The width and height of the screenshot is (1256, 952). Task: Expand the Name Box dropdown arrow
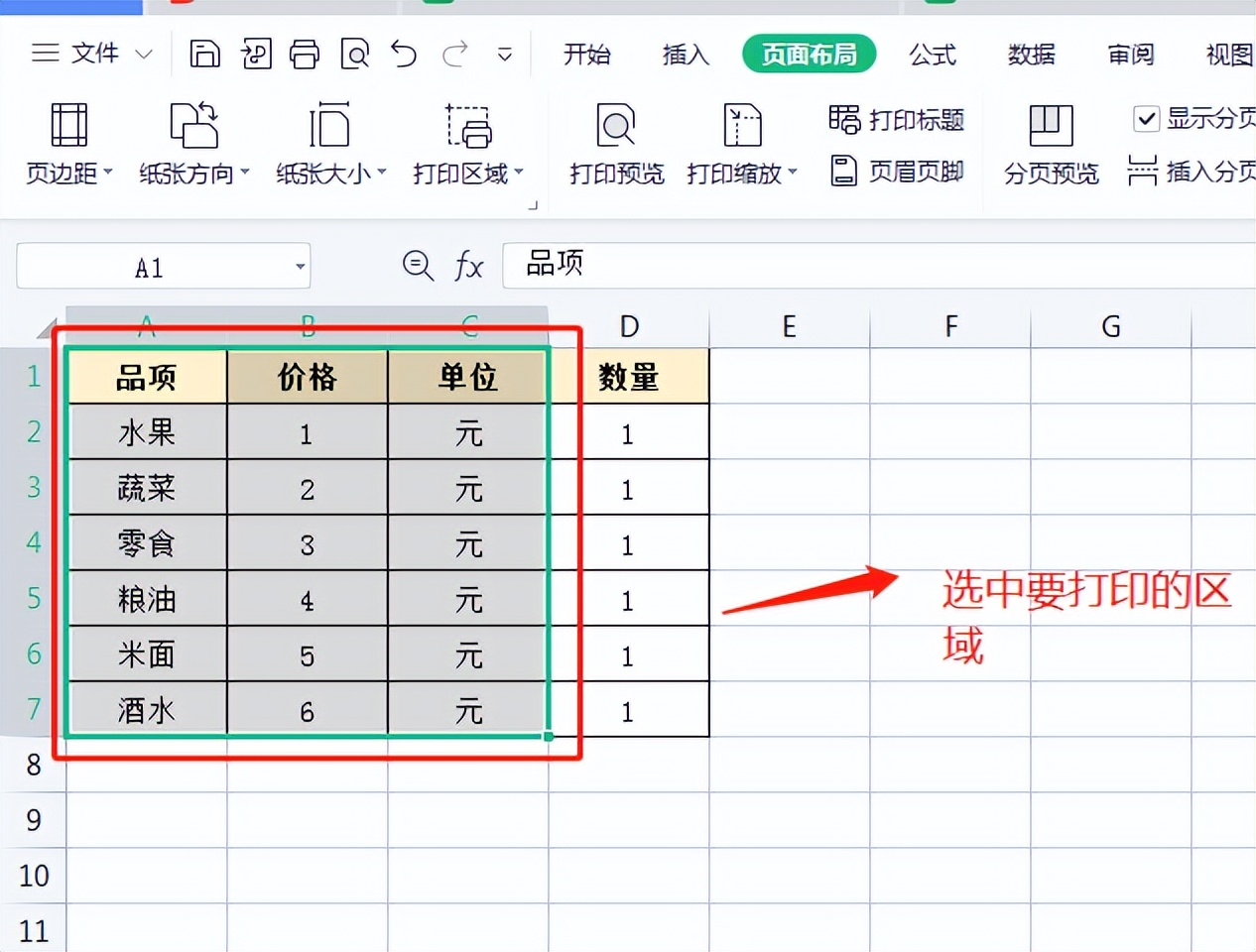click(300, 267)
